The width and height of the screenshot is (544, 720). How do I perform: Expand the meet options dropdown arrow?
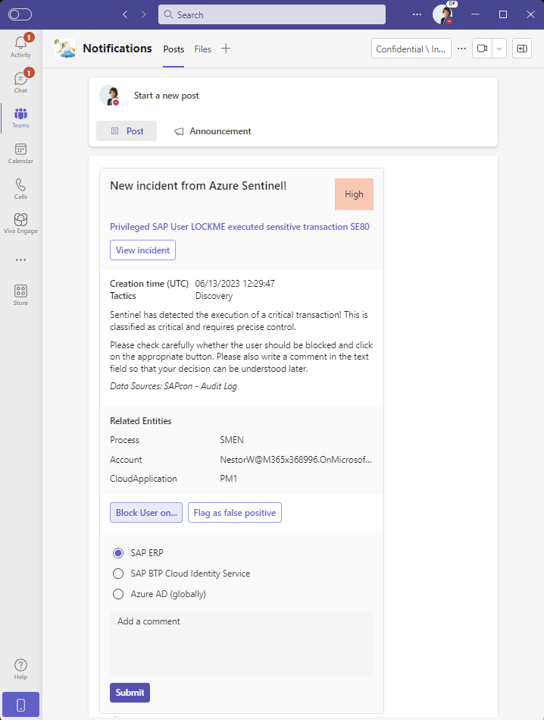coord(499,48)
